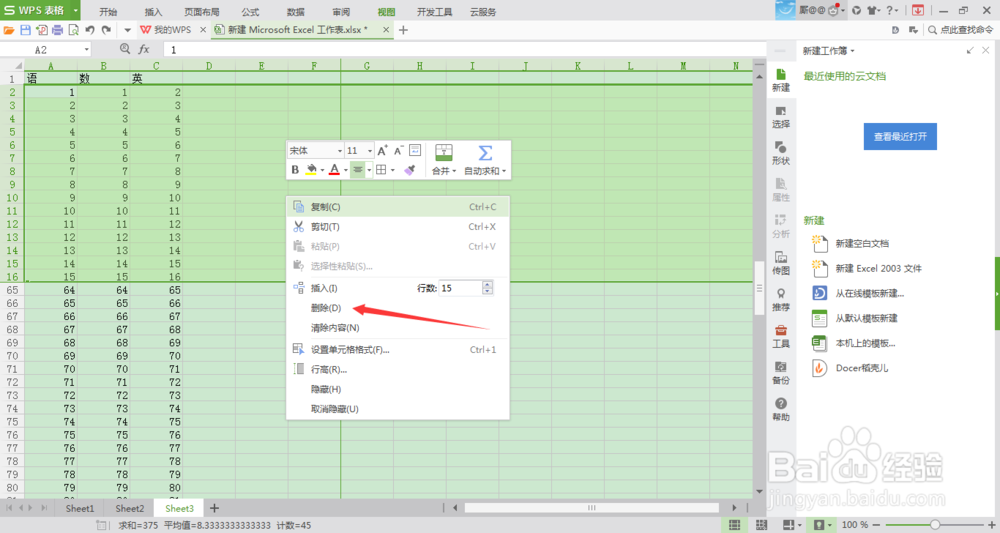Choose 复制(C) from the context menu
1000x533 pixels.
(x=398, y=207)
